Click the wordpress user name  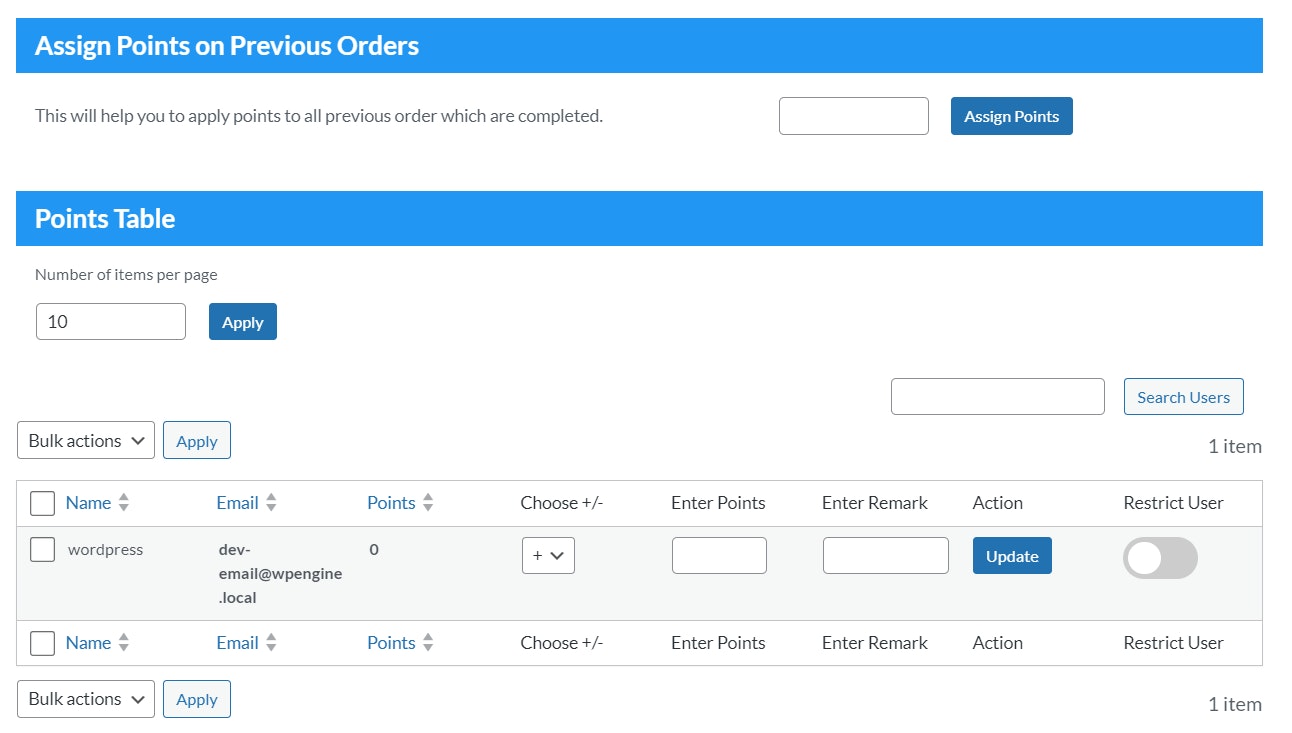[x=105, y=550]
